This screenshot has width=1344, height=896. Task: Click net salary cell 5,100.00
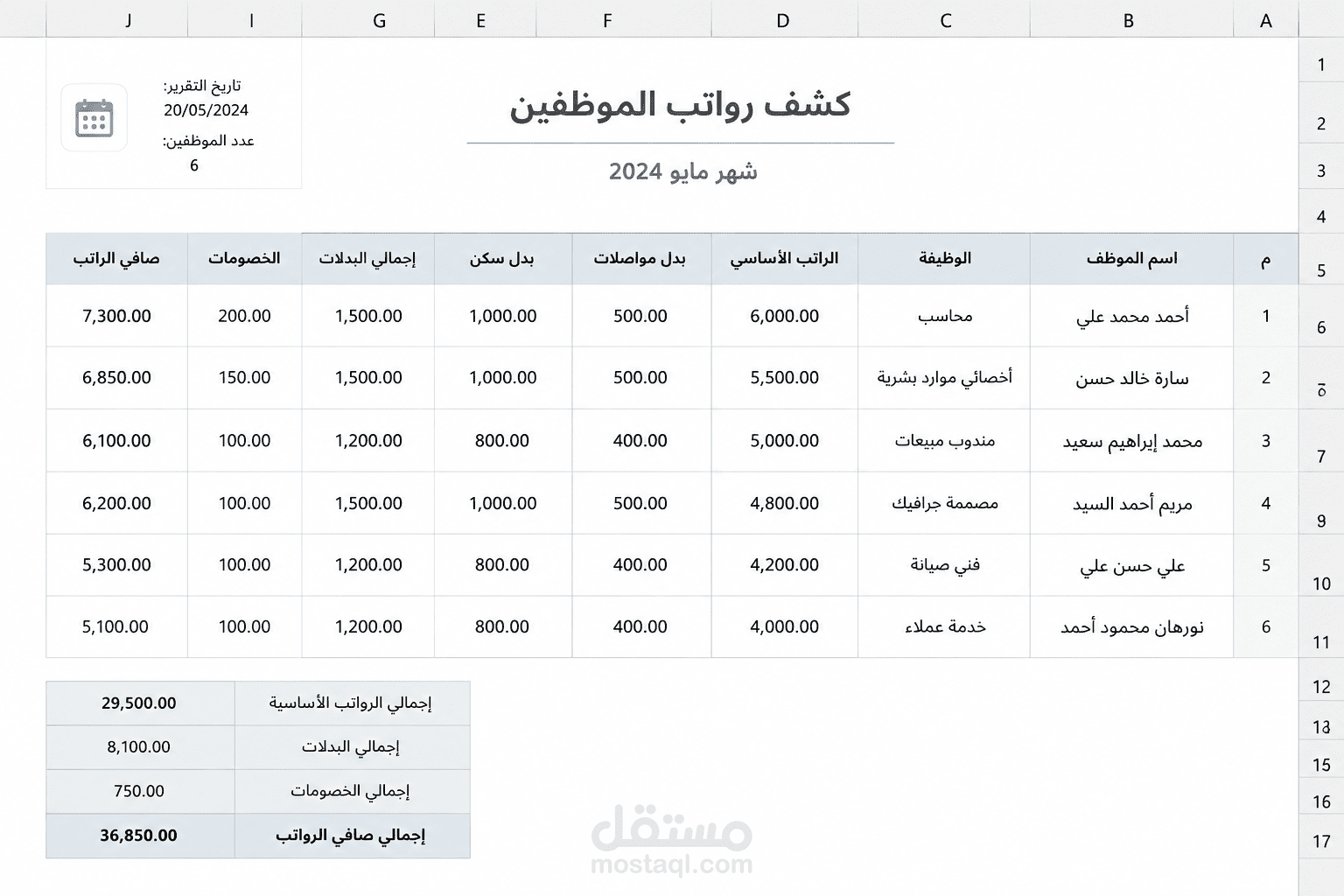pos(116,626)
